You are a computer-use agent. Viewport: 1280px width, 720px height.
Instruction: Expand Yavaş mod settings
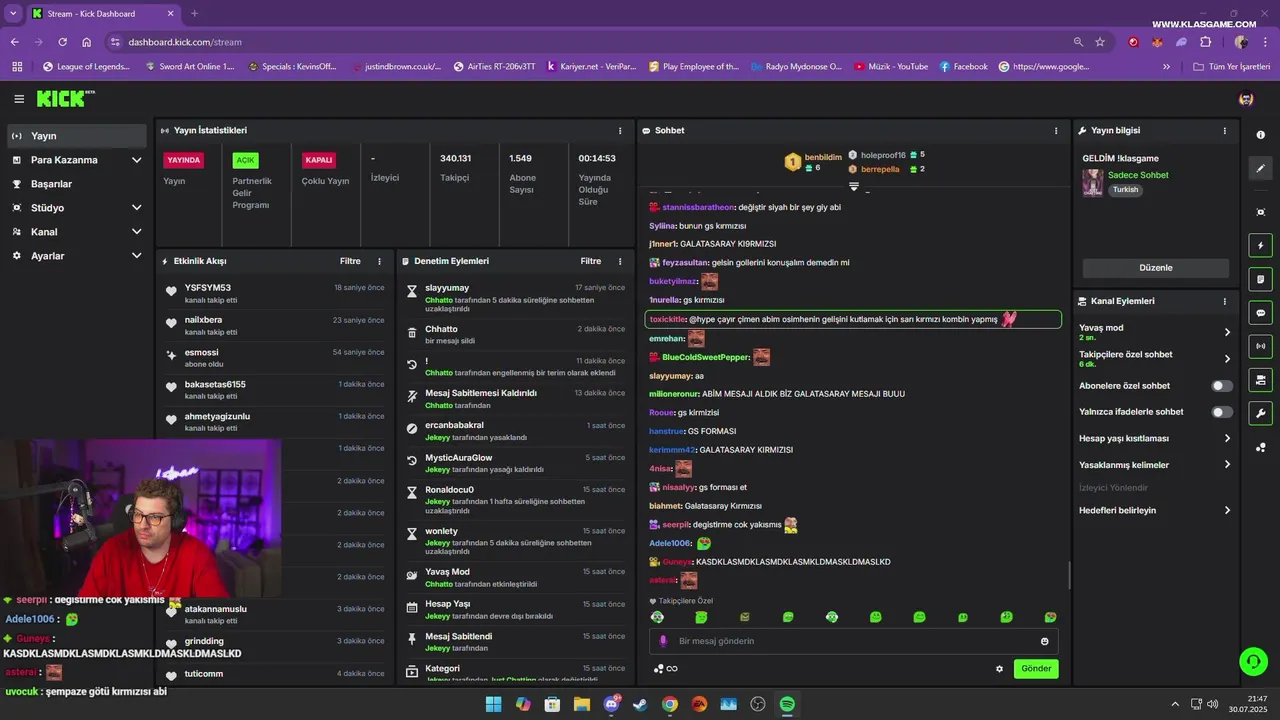coord(1155,332)
